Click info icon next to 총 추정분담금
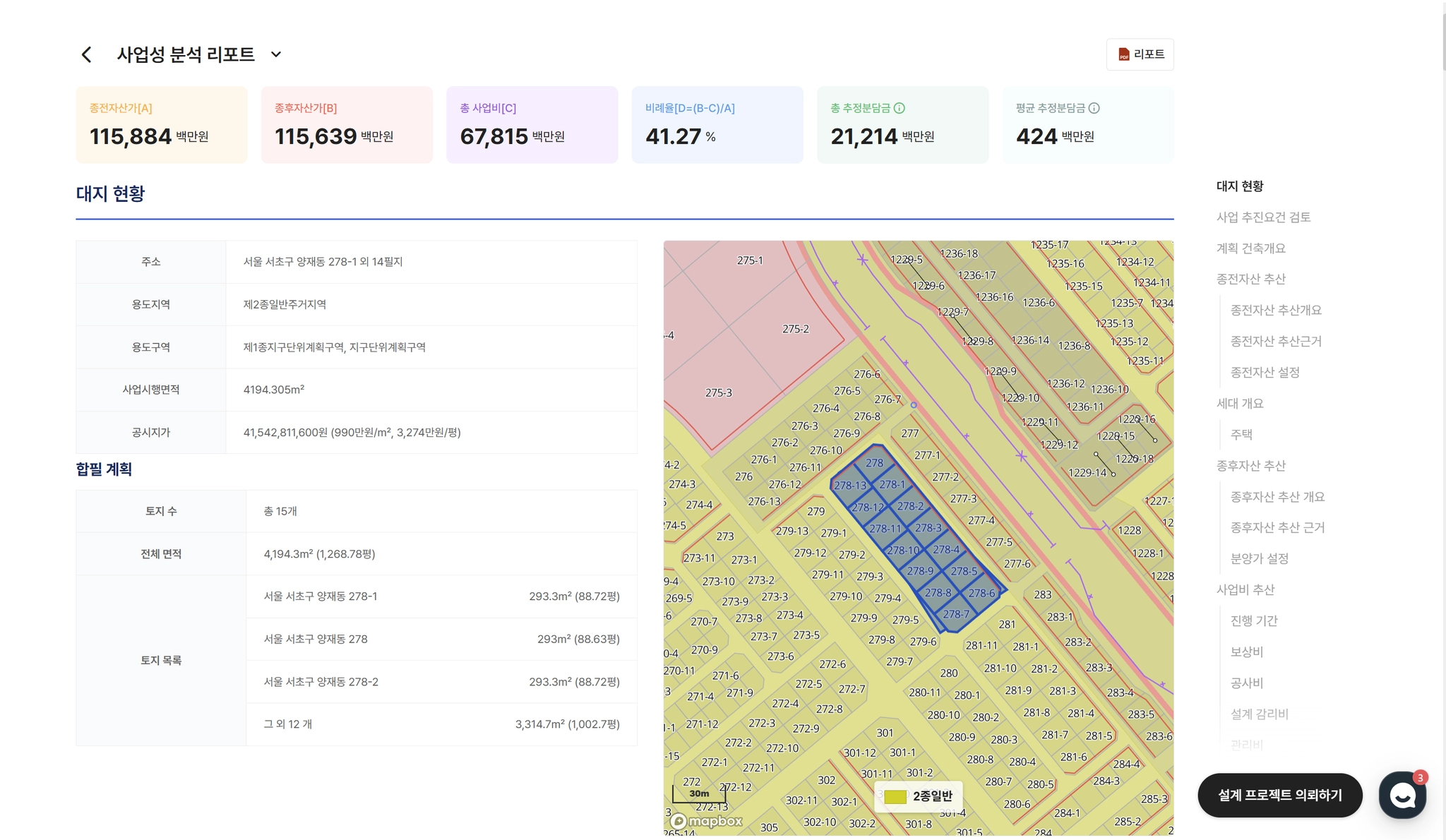The image size is (1446, 840). pos(899,108)
